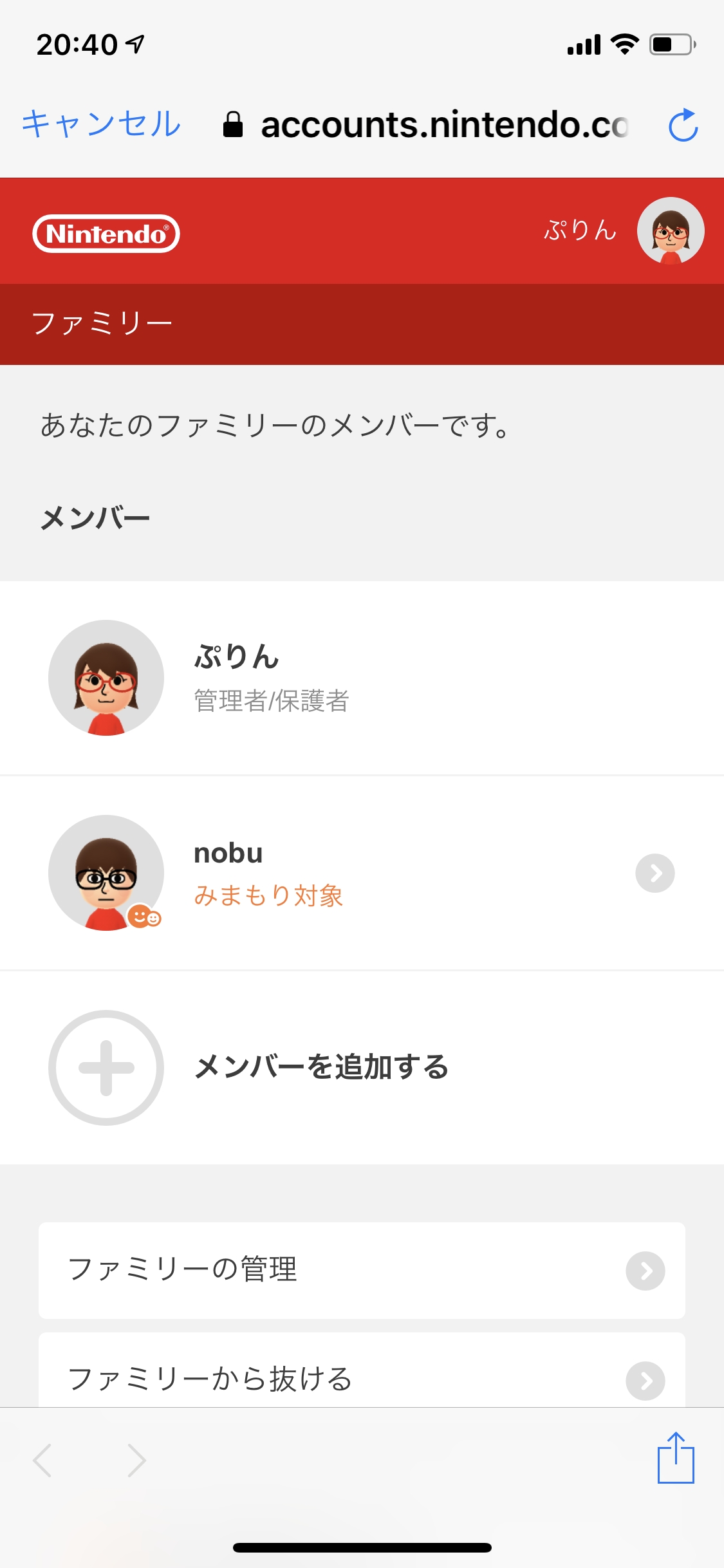Open profile avatar in red header
The height and width of the screenshot is (1568, 724).
[671, 230]
